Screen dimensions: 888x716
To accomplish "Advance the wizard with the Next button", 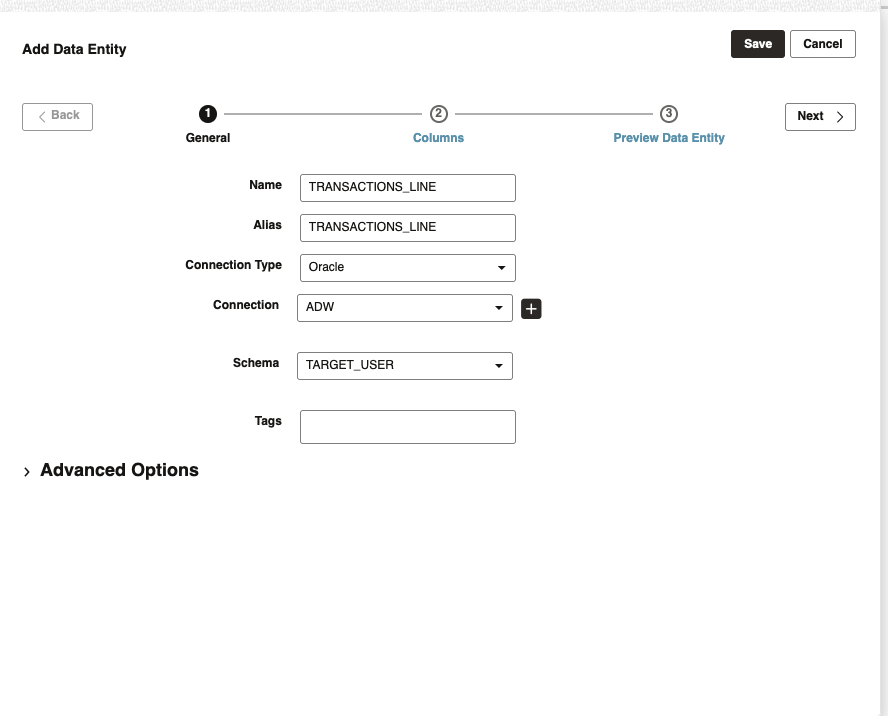I will tap(819, 116).
